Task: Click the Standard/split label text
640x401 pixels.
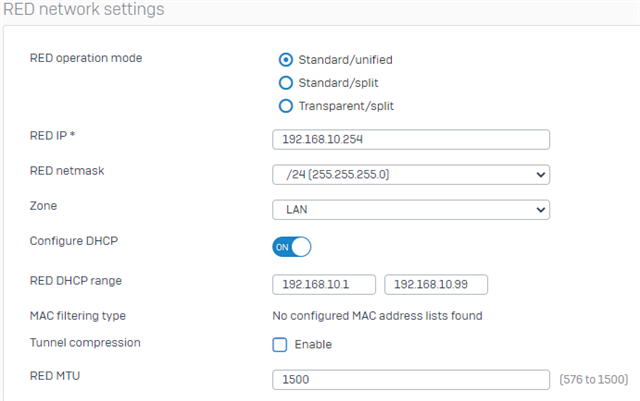Action: (338, 83)
